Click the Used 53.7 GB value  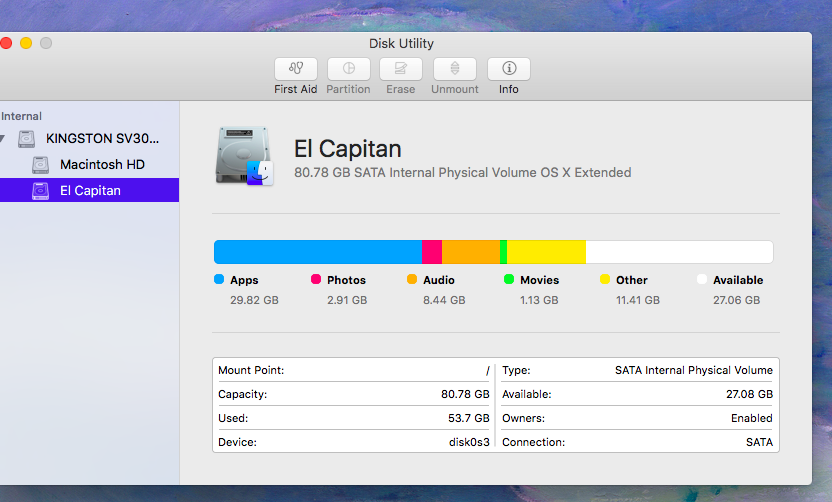469,418
